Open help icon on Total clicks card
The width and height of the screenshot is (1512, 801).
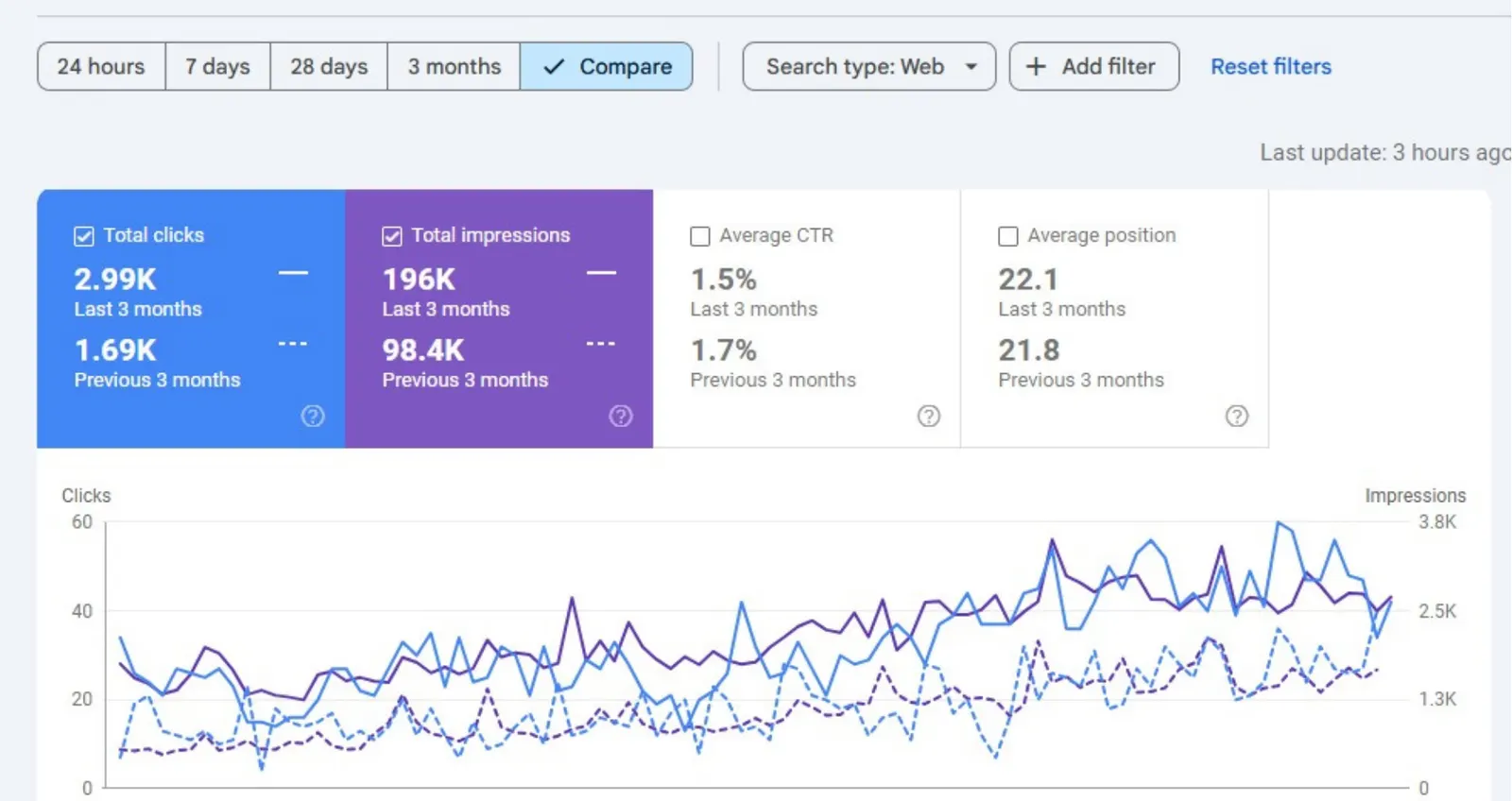coord(313,416)
